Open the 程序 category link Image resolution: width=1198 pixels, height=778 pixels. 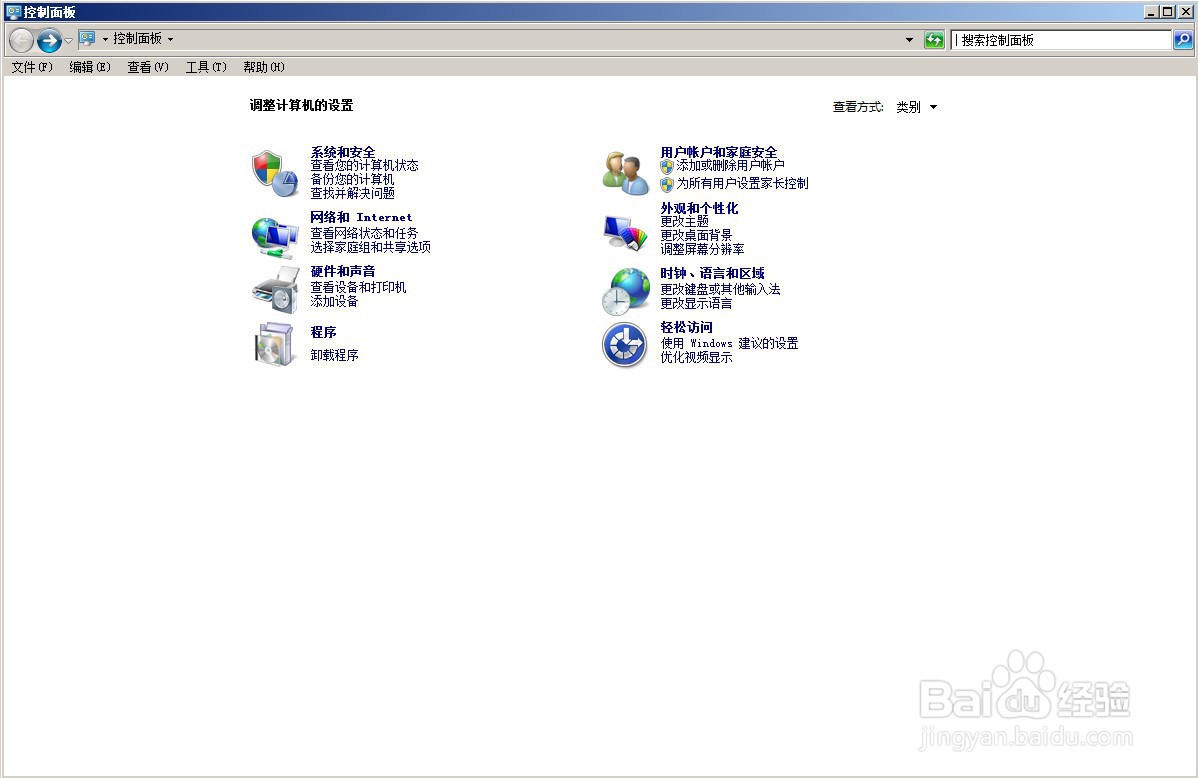(323, 332)
